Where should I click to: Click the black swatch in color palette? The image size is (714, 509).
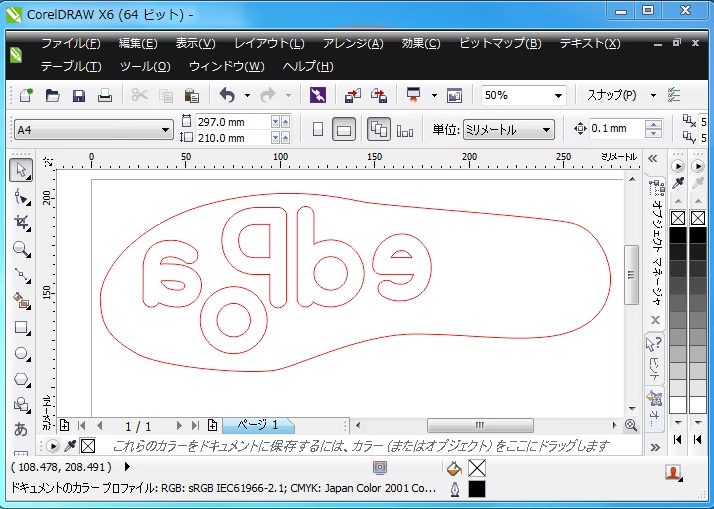point(678,236)
